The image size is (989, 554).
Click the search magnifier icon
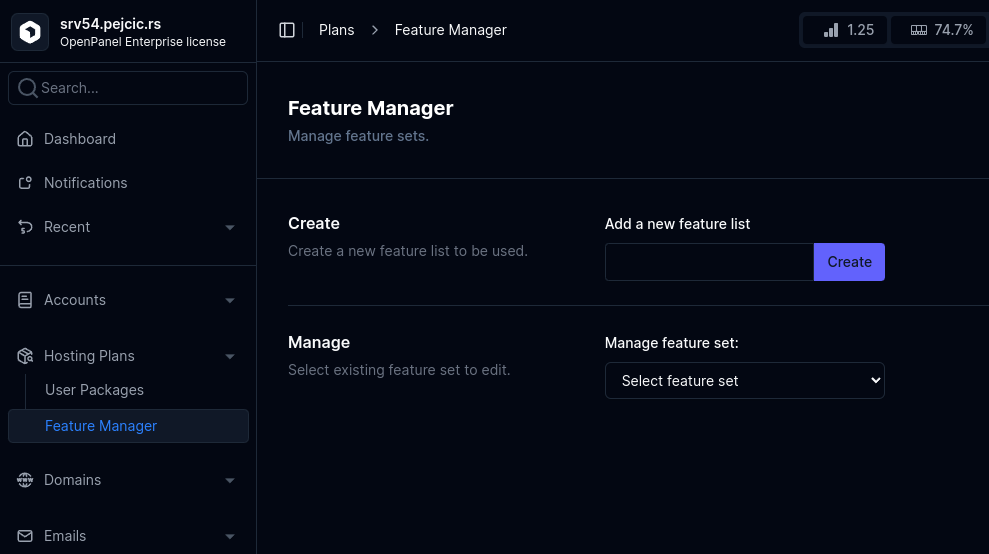pyautogui.click(x=27, y=88)
